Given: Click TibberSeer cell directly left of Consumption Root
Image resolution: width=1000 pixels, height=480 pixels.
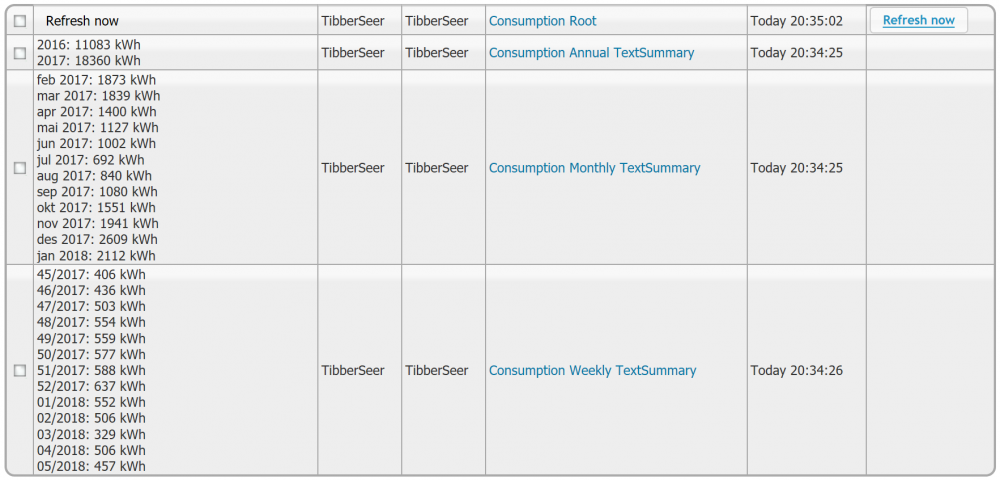Looking at the screenshot, I should 436,21.
